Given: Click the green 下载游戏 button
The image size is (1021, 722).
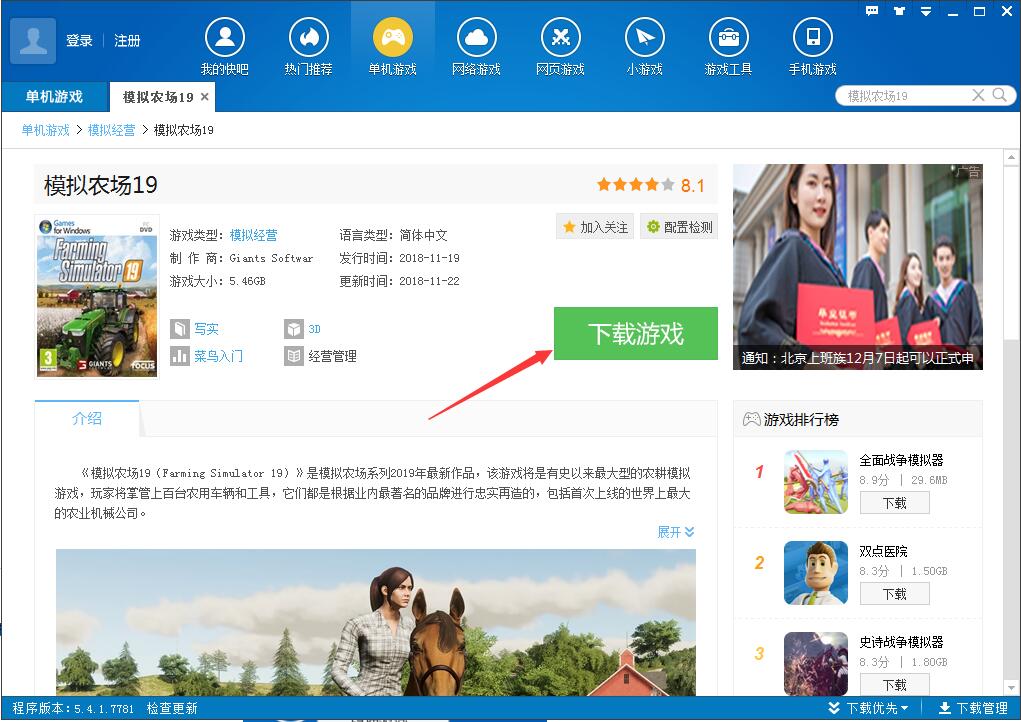Looking at the screenshot, I should [635, 334].
